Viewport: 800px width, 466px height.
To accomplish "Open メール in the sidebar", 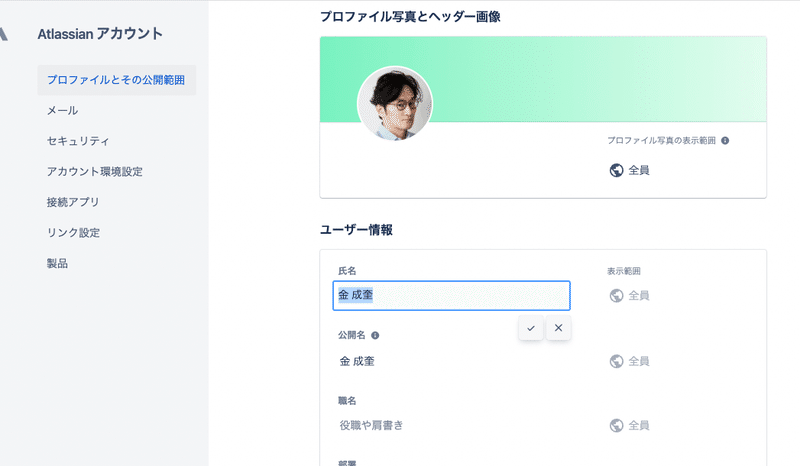I will (x=63, y=110).
